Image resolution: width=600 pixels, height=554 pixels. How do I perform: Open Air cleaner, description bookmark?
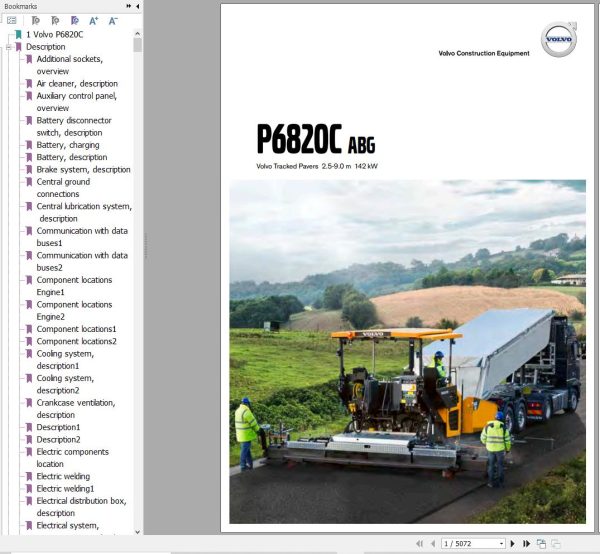pyautogui.click(x=77, y=83)
